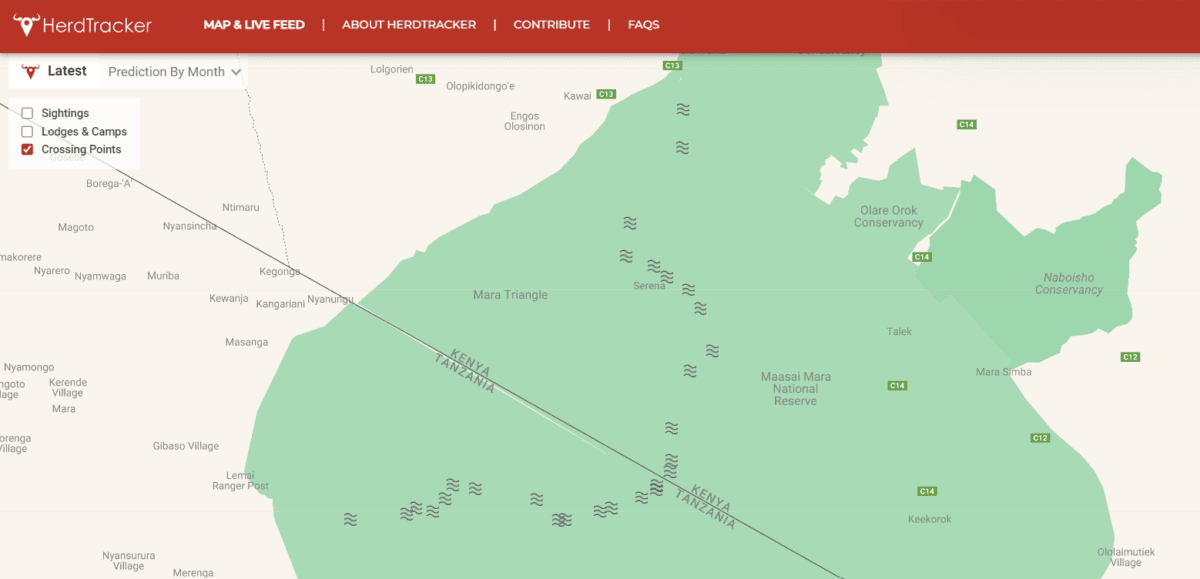Click the crossing point icon near Lemai Ranger Post
The height and width of the screenshot is (579, 1200).
click(x=350, y=520)
